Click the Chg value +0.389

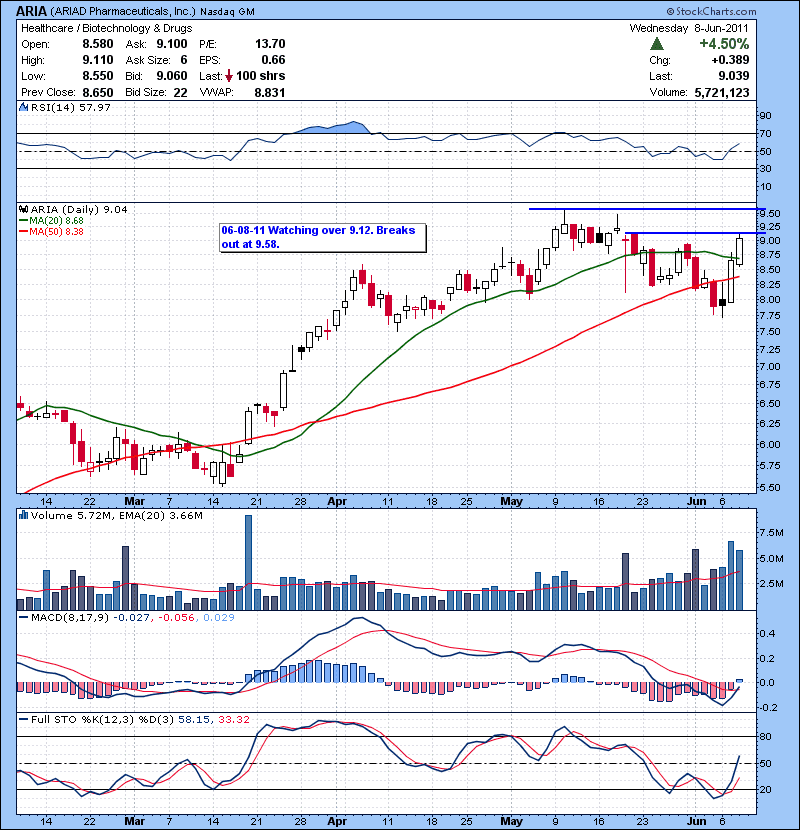(730, 60)
